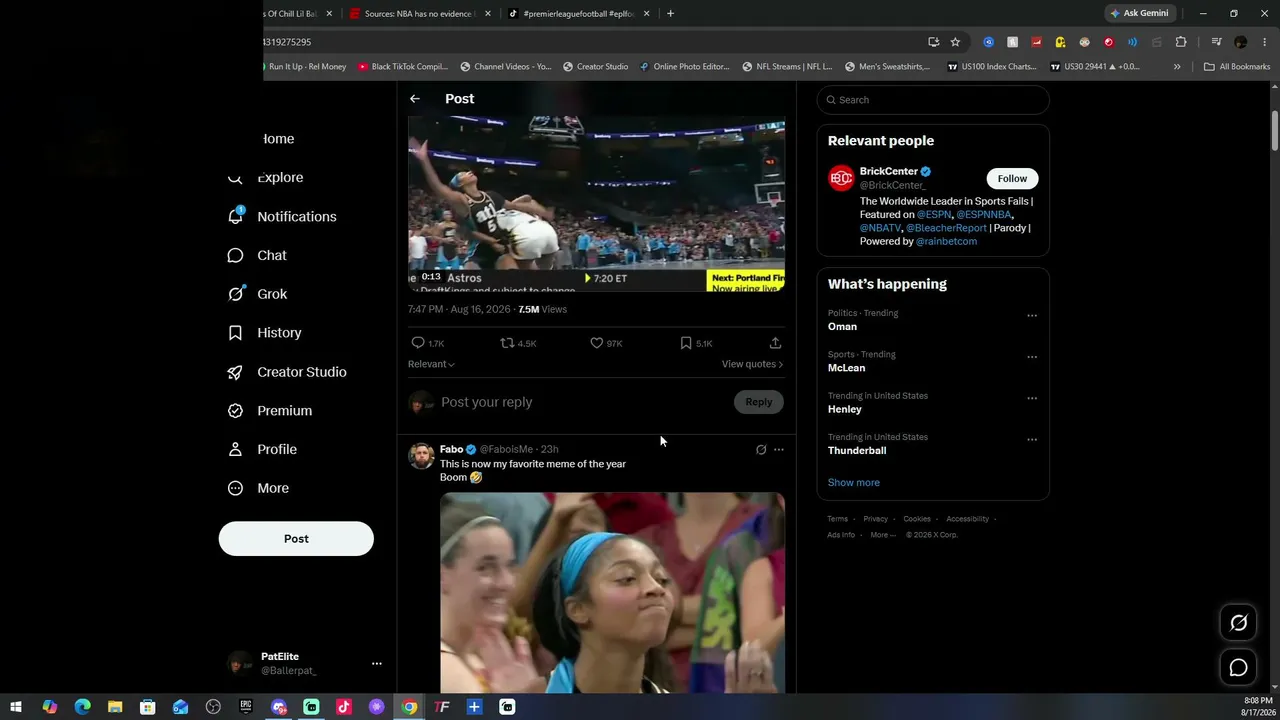Click the Reply button
Image resolution: width=1280 pixels, height=720 pixels.
[758, 402]
